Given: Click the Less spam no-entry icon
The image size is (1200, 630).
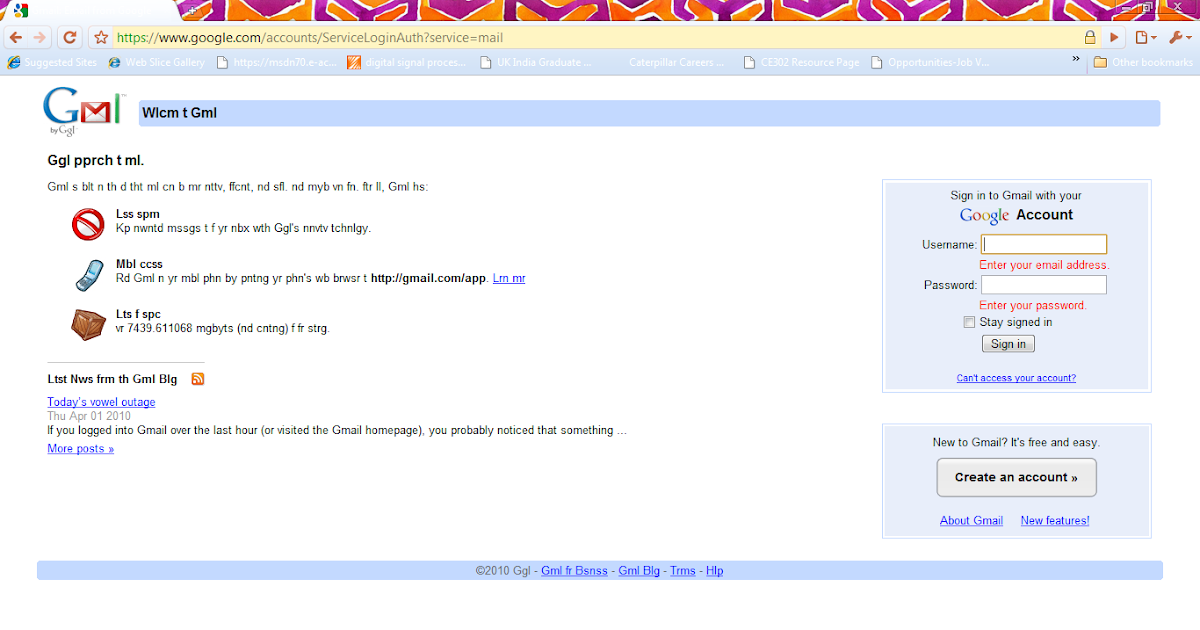Looking at the screenshot, I should click(x=88, y=224).
